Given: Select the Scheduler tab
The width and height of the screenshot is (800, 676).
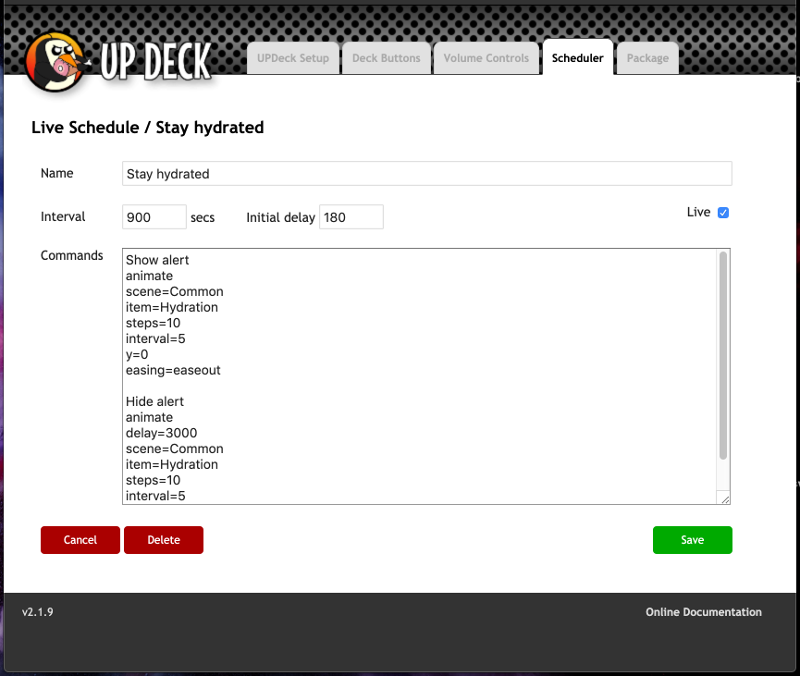Looking at the screenshot, I should [x=578, y=58].
